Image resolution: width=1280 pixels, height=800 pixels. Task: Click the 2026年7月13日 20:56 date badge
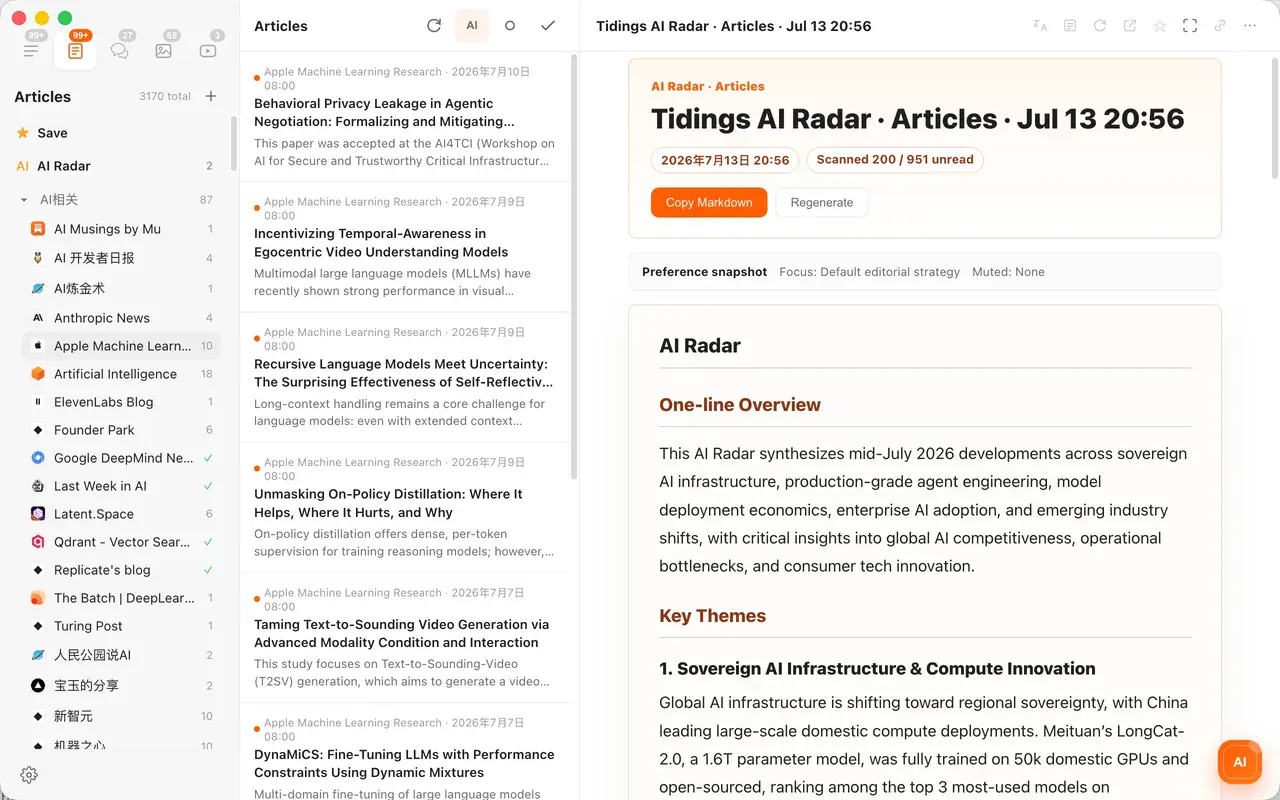[x=725, y=160]
